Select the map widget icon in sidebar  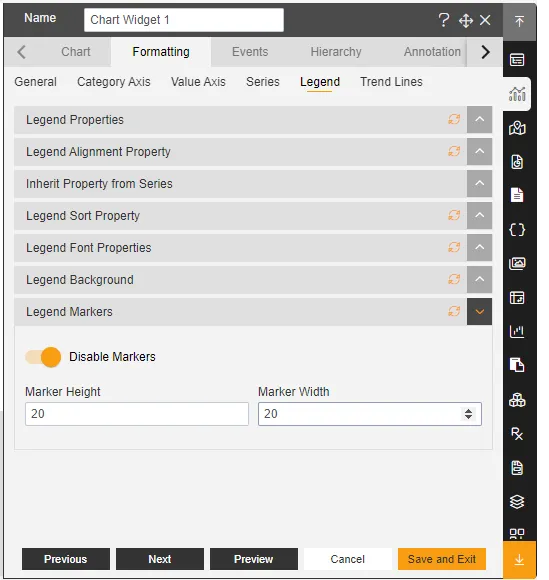tap(517, 128)
